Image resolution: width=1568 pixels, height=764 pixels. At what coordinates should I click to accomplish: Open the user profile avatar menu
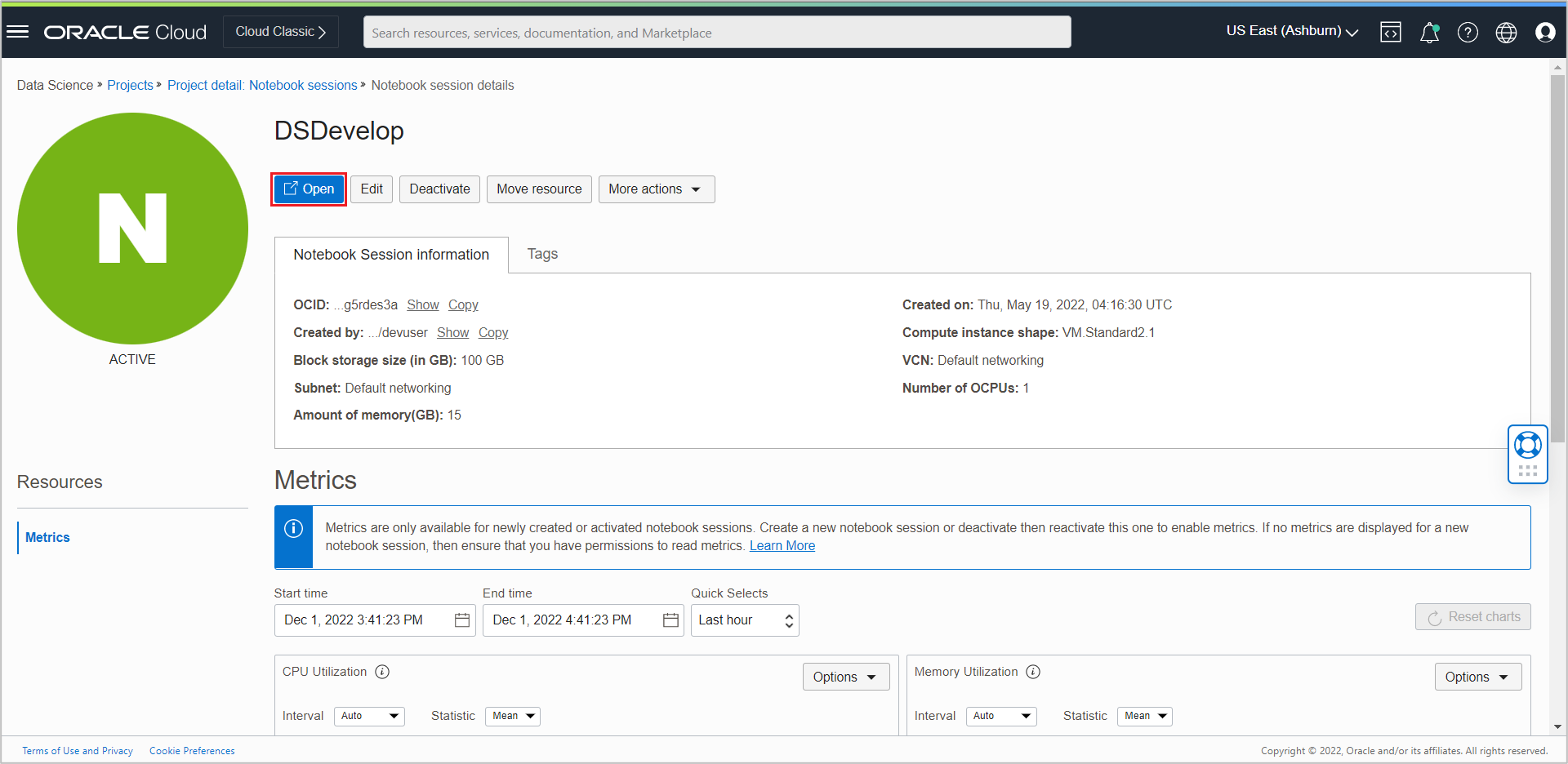(1546, 32)
